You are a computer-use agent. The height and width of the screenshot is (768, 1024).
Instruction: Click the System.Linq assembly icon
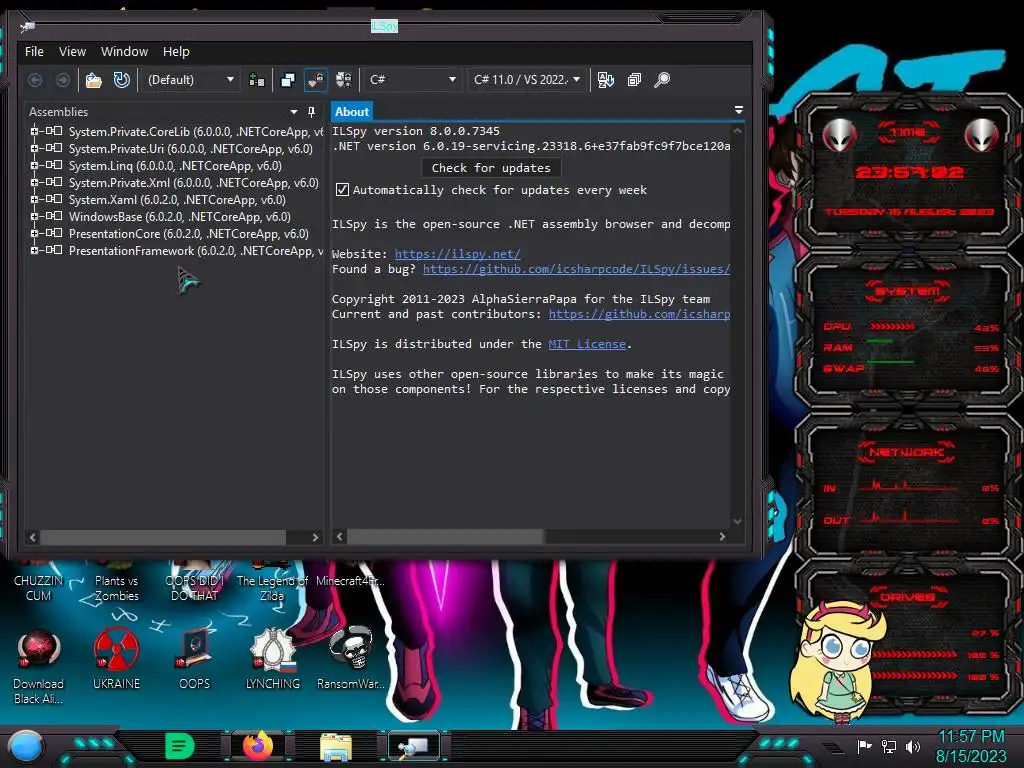coord(54,165)
